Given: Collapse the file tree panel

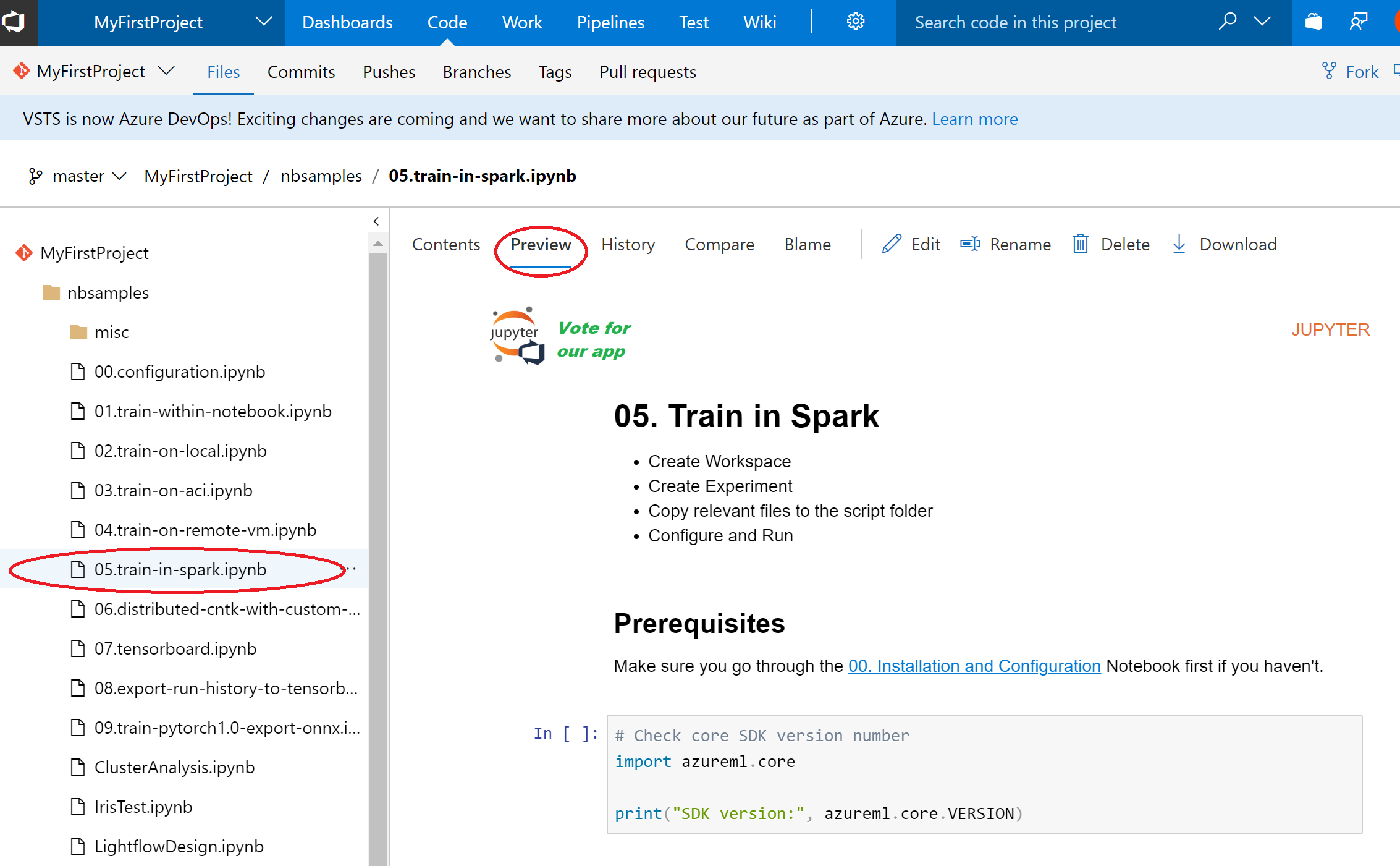Looking at the screenshot, I should (x=376, y=221).
